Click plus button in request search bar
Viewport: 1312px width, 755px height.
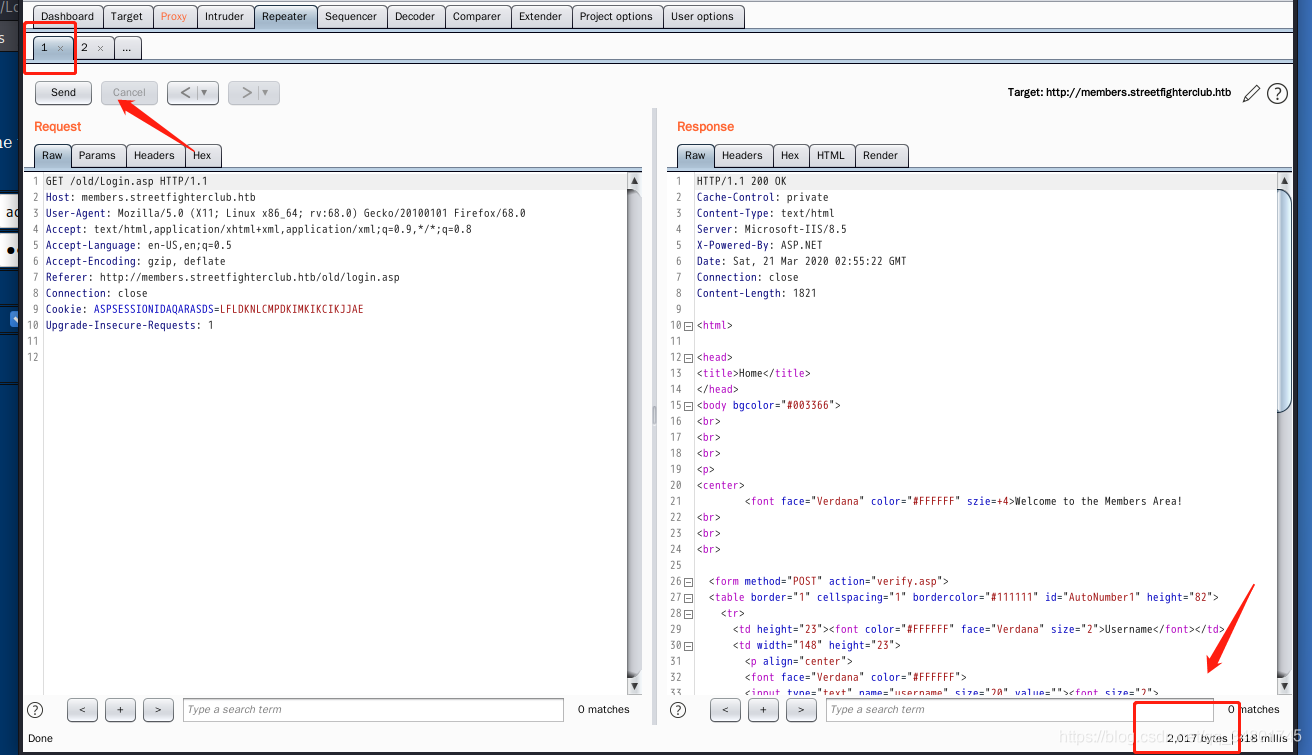click(x=120, y=710)
